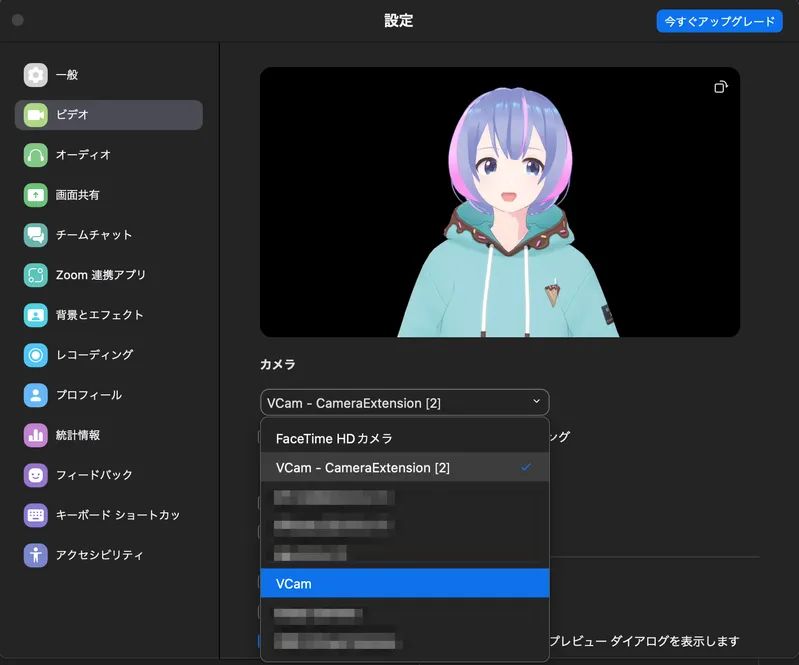Image resolution: width=799 pixels, height=665 pixels.
Task: Choose FaceTime HDカメラ from camera list
Action: point(405,438)
